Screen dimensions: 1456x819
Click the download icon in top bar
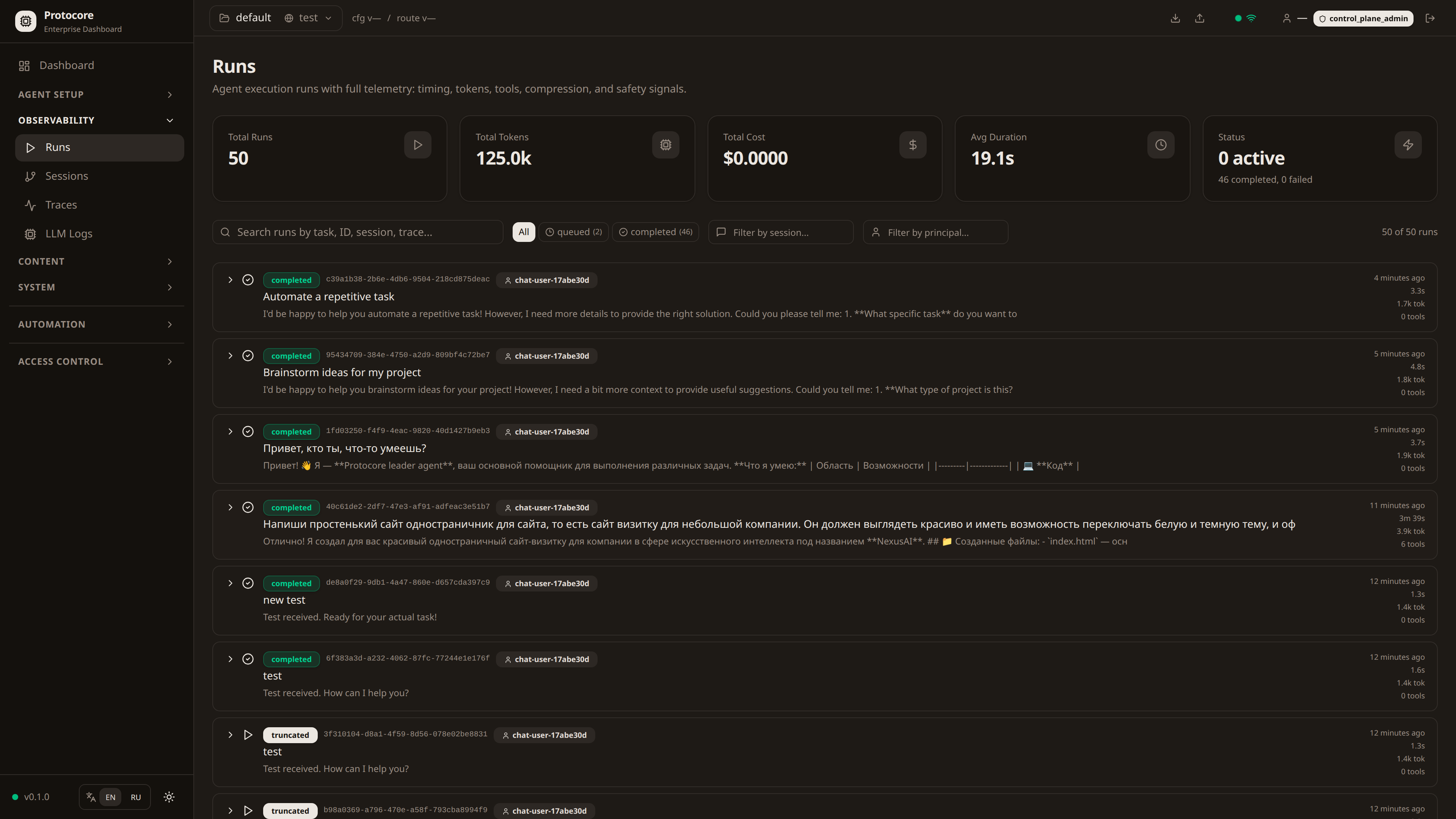point(1175,18)
